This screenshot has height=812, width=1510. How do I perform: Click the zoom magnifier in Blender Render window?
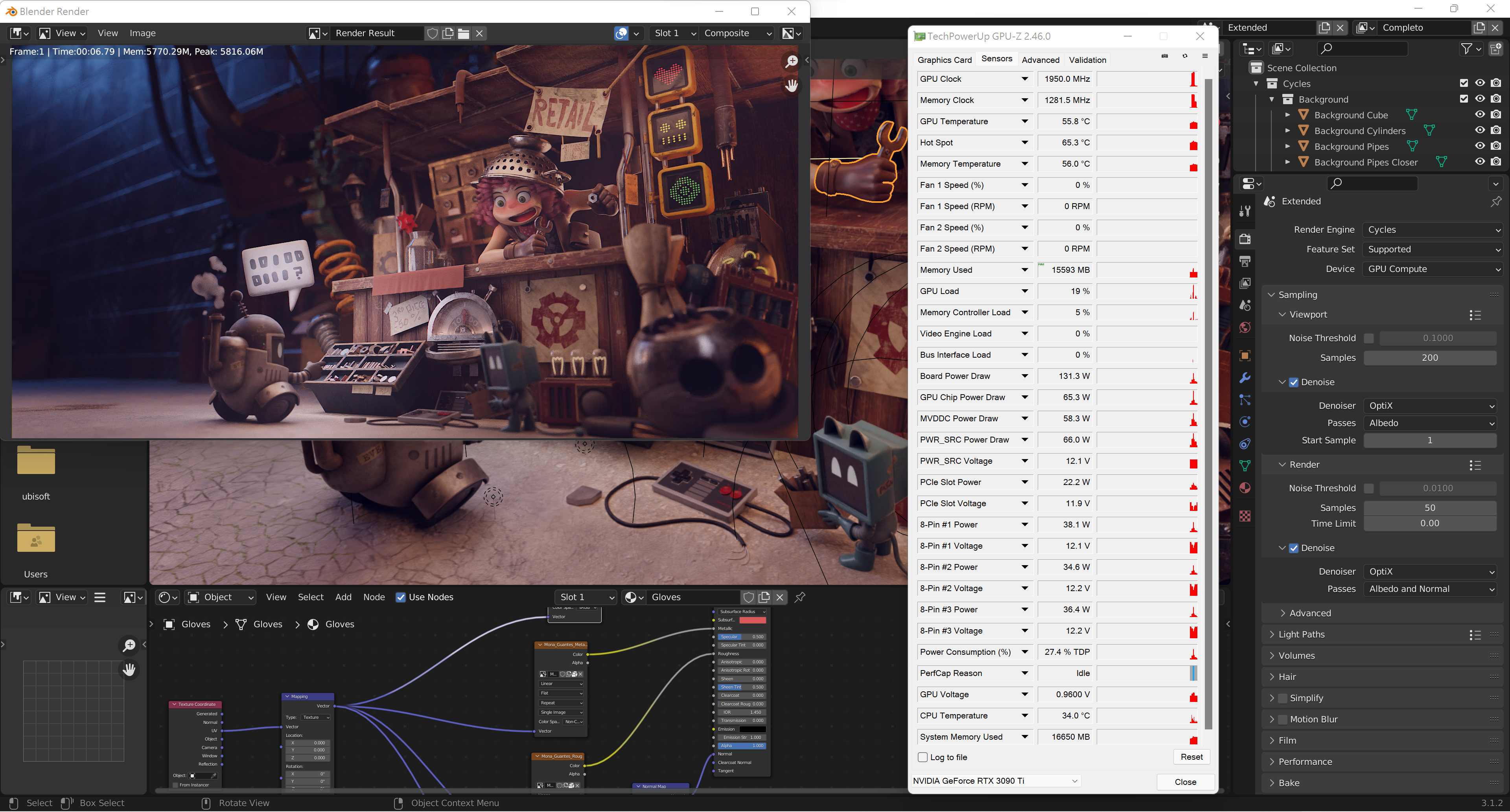coord(791,61)
